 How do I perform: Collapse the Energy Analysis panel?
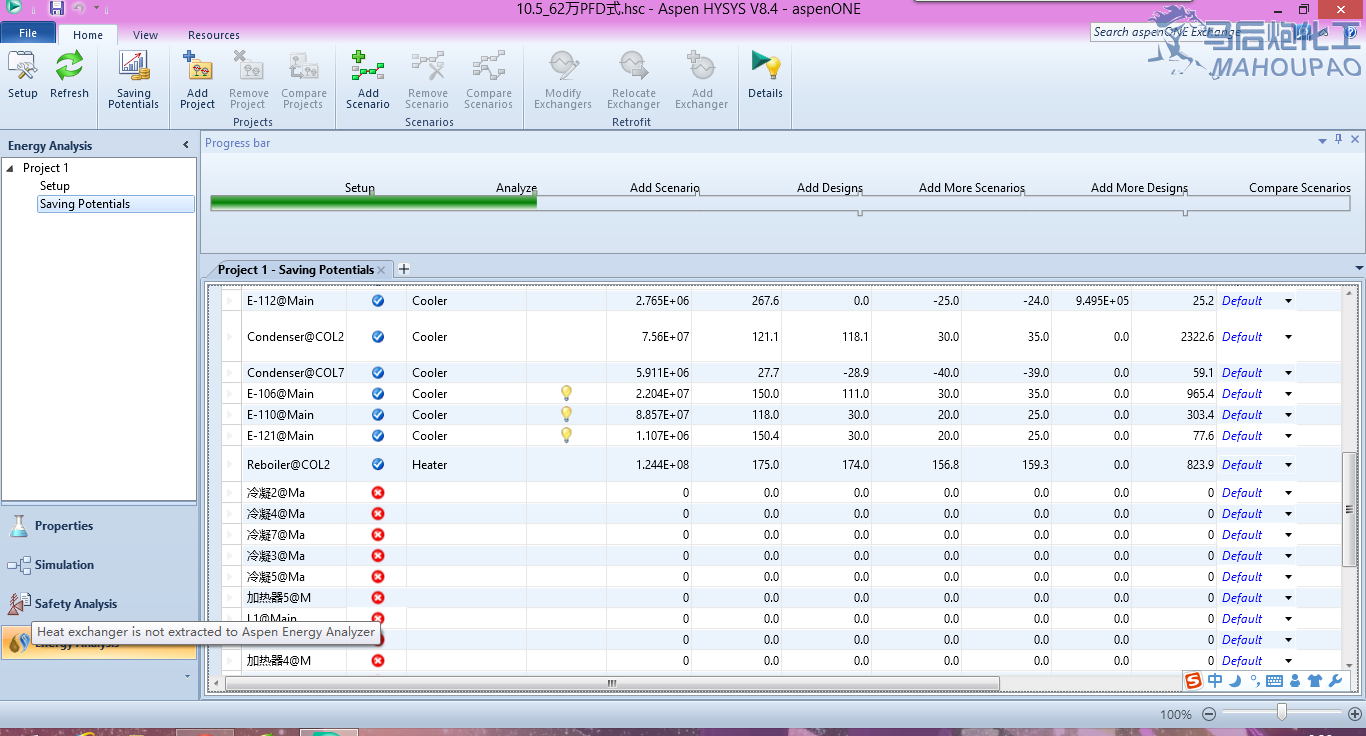(x=185, y=145)
